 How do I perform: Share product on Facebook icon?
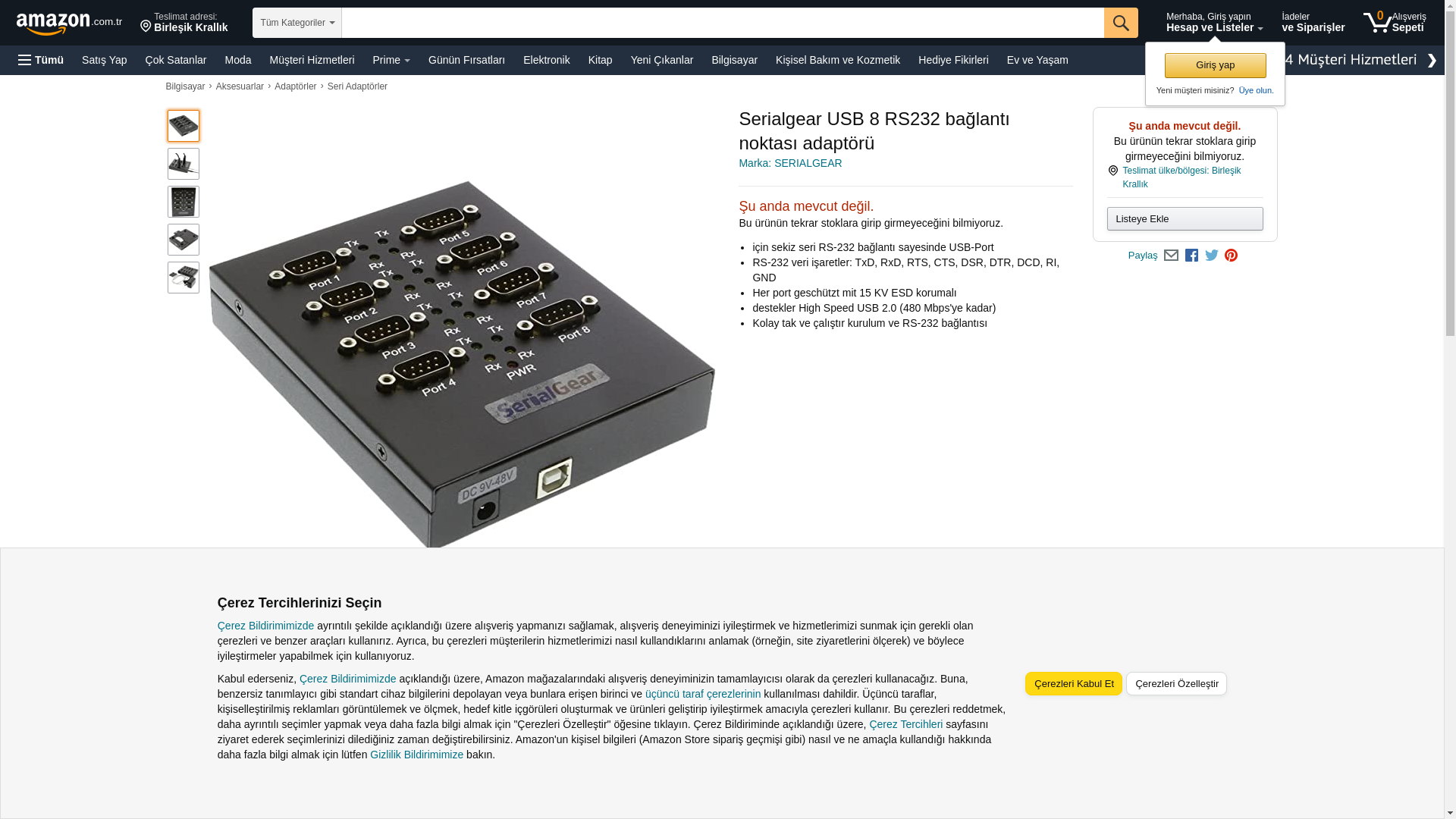[1191, 256]
